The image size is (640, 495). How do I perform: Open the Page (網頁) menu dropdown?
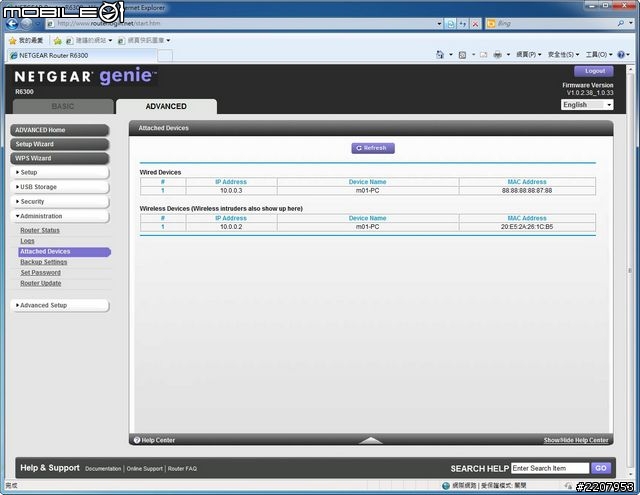coord(529,54)
